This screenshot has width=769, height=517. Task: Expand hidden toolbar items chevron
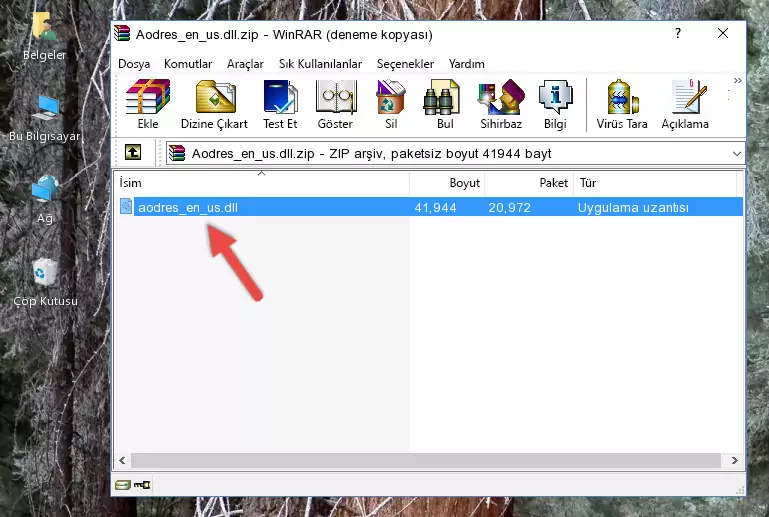pos(737,80)
